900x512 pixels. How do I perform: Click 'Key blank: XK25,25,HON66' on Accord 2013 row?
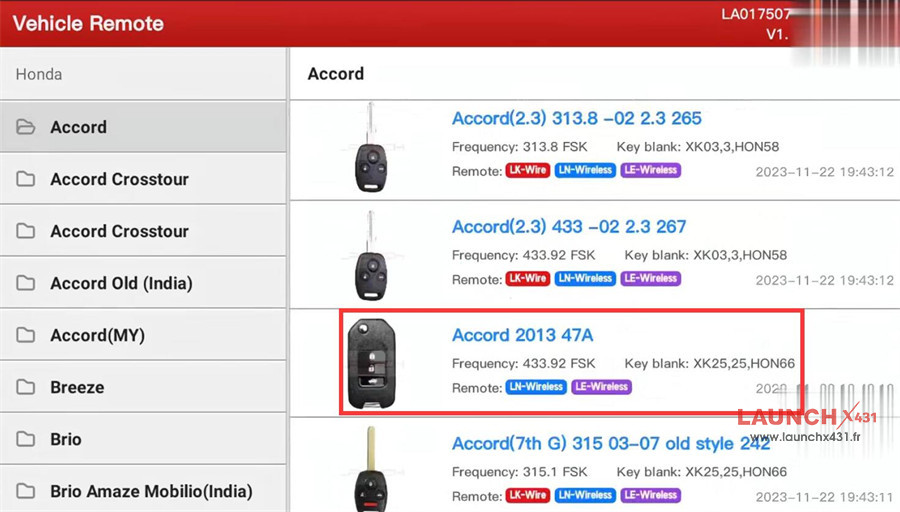[709, 364]
